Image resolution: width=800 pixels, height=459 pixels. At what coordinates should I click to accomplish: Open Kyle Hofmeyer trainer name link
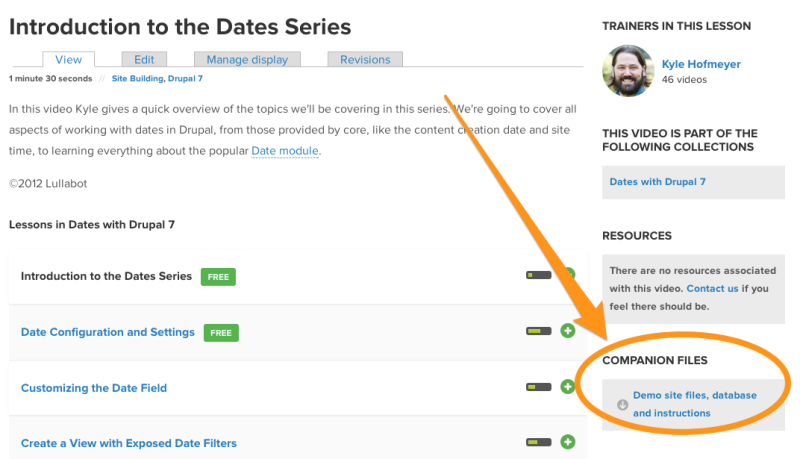coord(701,64)
